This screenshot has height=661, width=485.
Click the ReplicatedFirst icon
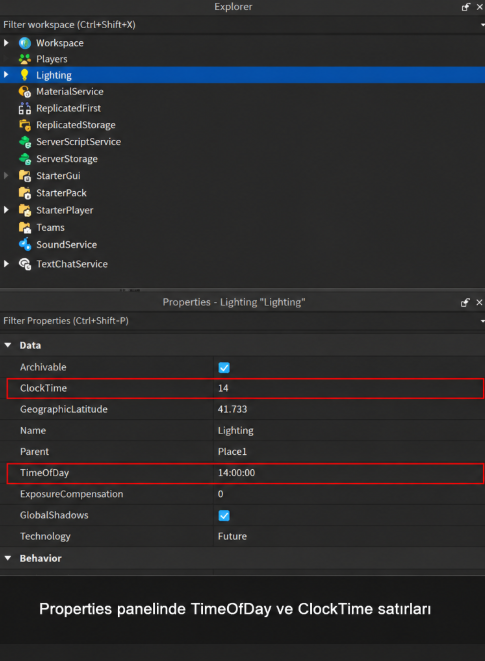tap(25, 108)
